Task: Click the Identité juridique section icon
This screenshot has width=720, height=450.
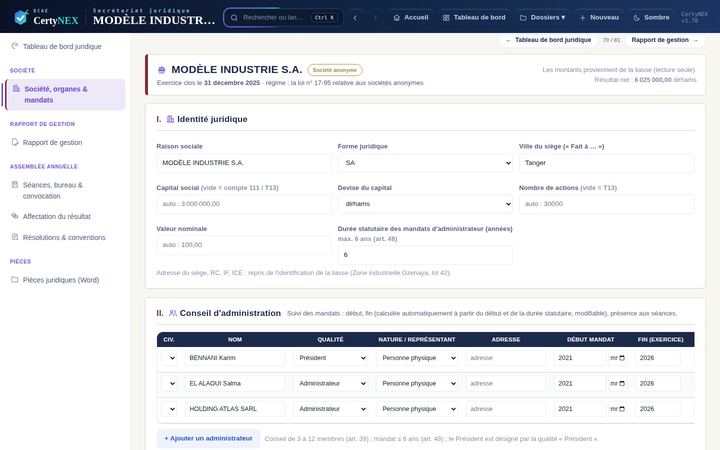Action: pyautogui.click(x=170, y=119)
